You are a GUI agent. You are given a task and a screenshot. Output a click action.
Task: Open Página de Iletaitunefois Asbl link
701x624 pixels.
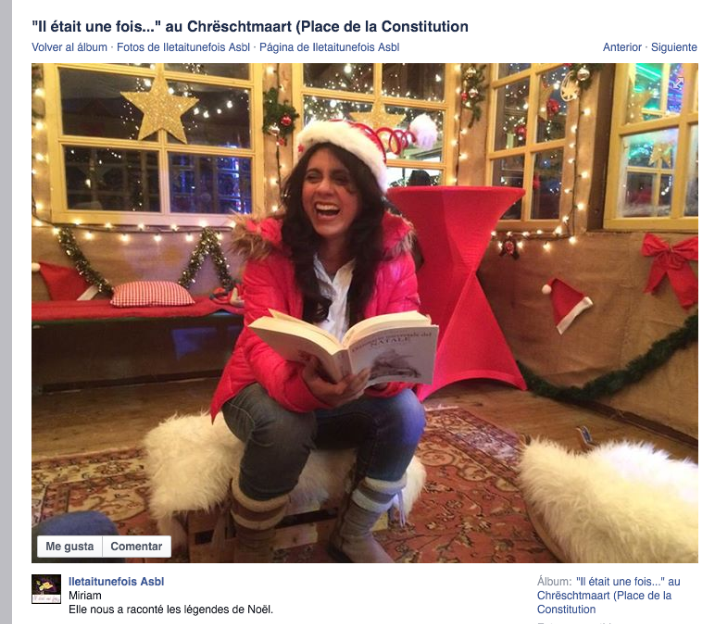coord(329,47)
